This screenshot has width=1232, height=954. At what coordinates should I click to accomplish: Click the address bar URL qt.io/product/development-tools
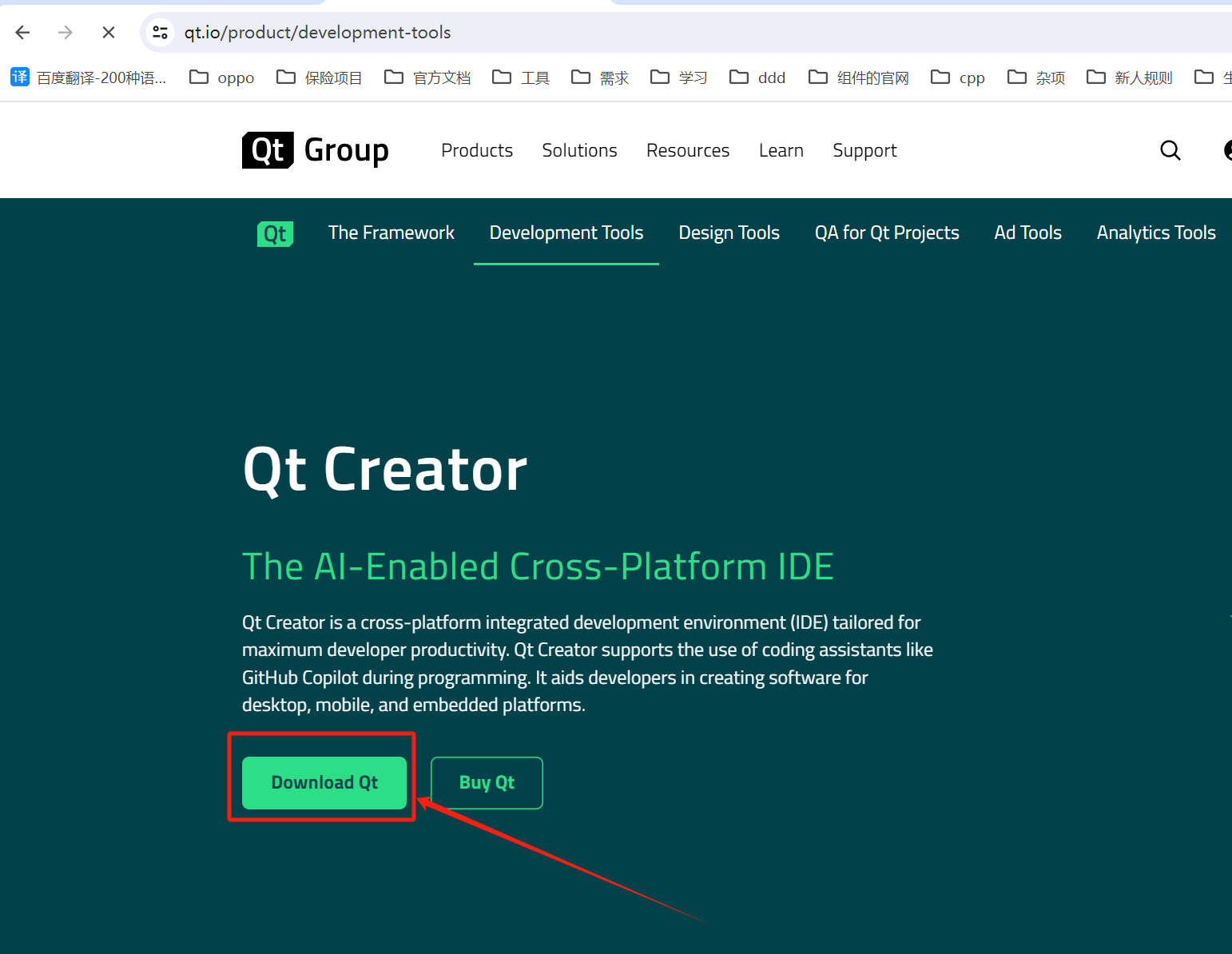(x=317, y=32)
